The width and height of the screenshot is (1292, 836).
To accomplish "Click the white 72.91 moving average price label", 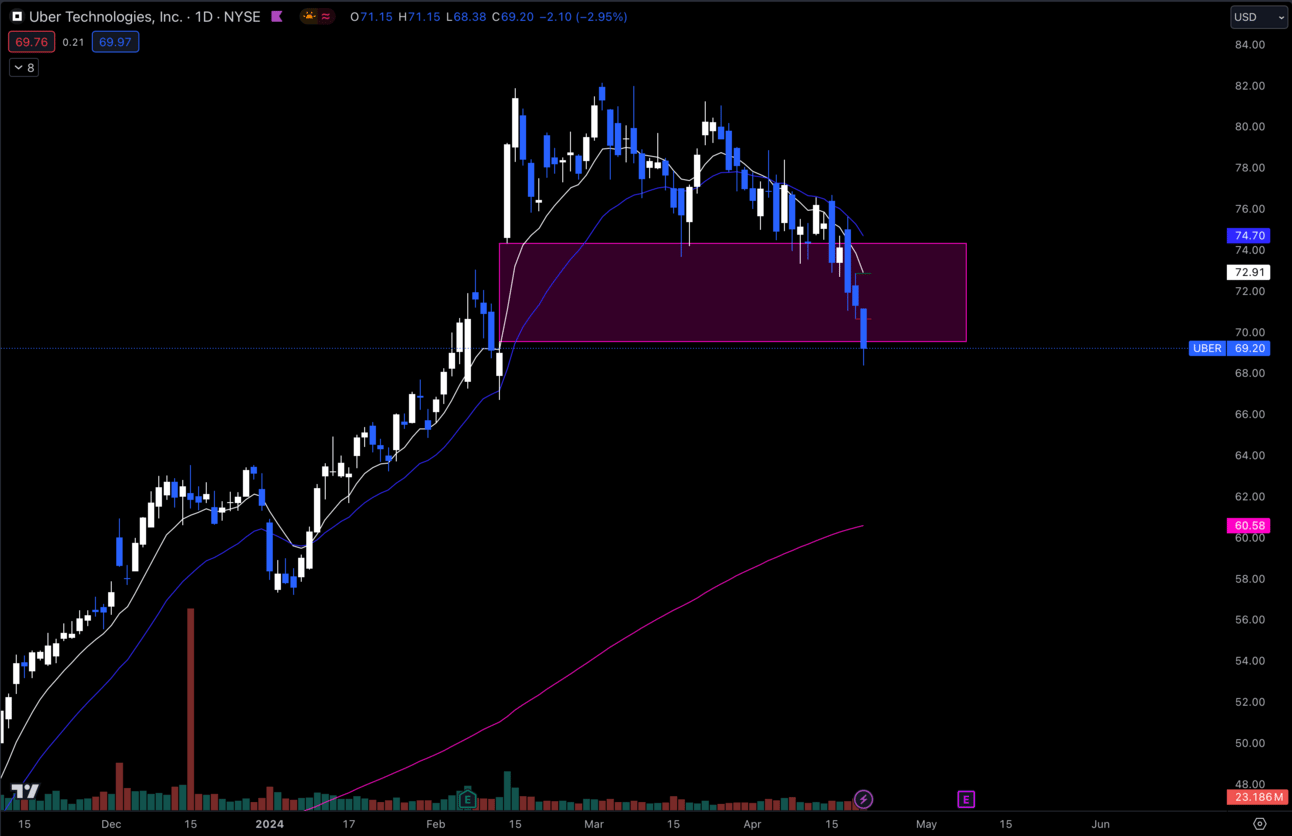I will point(1249,272).
